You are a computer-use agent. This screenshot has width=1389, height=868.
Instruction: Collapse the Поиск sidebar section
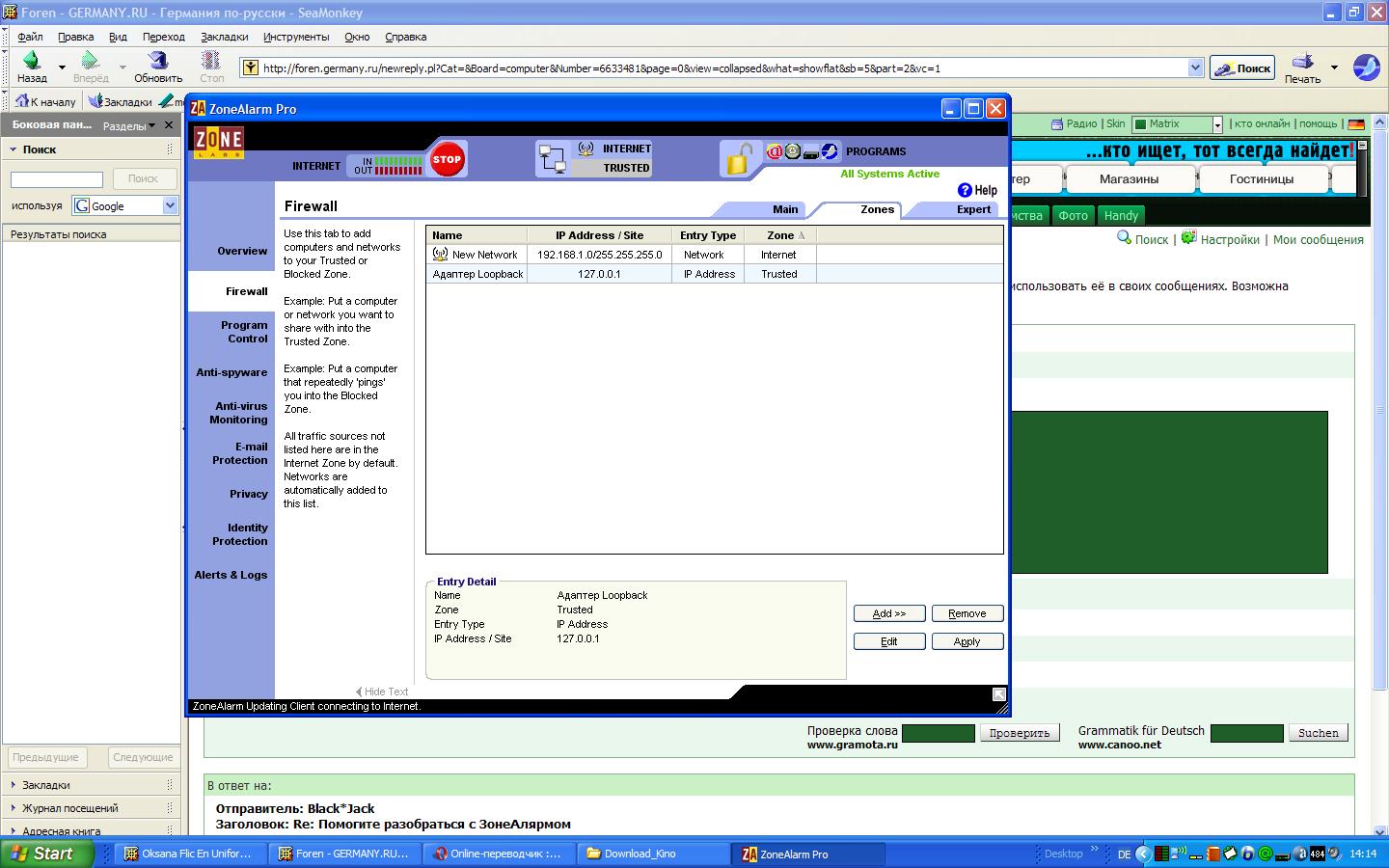coord(14,149)
